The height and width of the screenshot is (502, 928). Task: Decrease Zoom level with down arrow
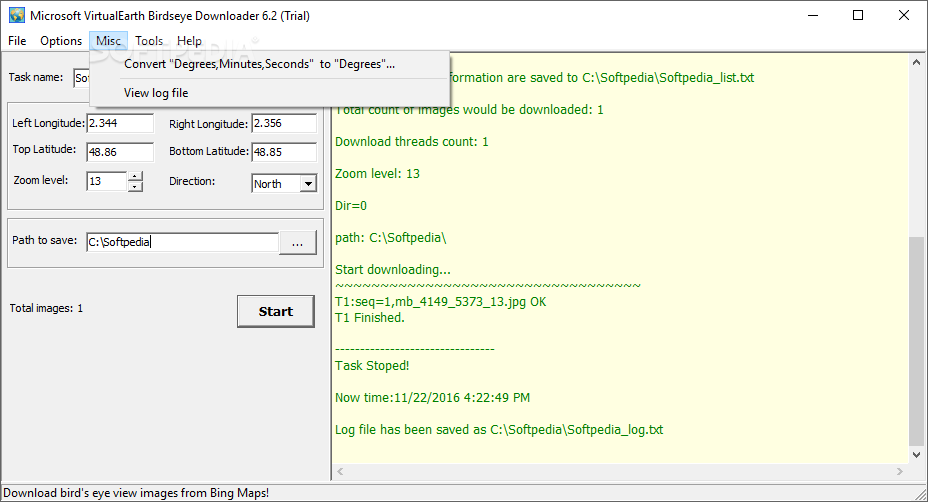pyautogui.click(x=136, y=186)
